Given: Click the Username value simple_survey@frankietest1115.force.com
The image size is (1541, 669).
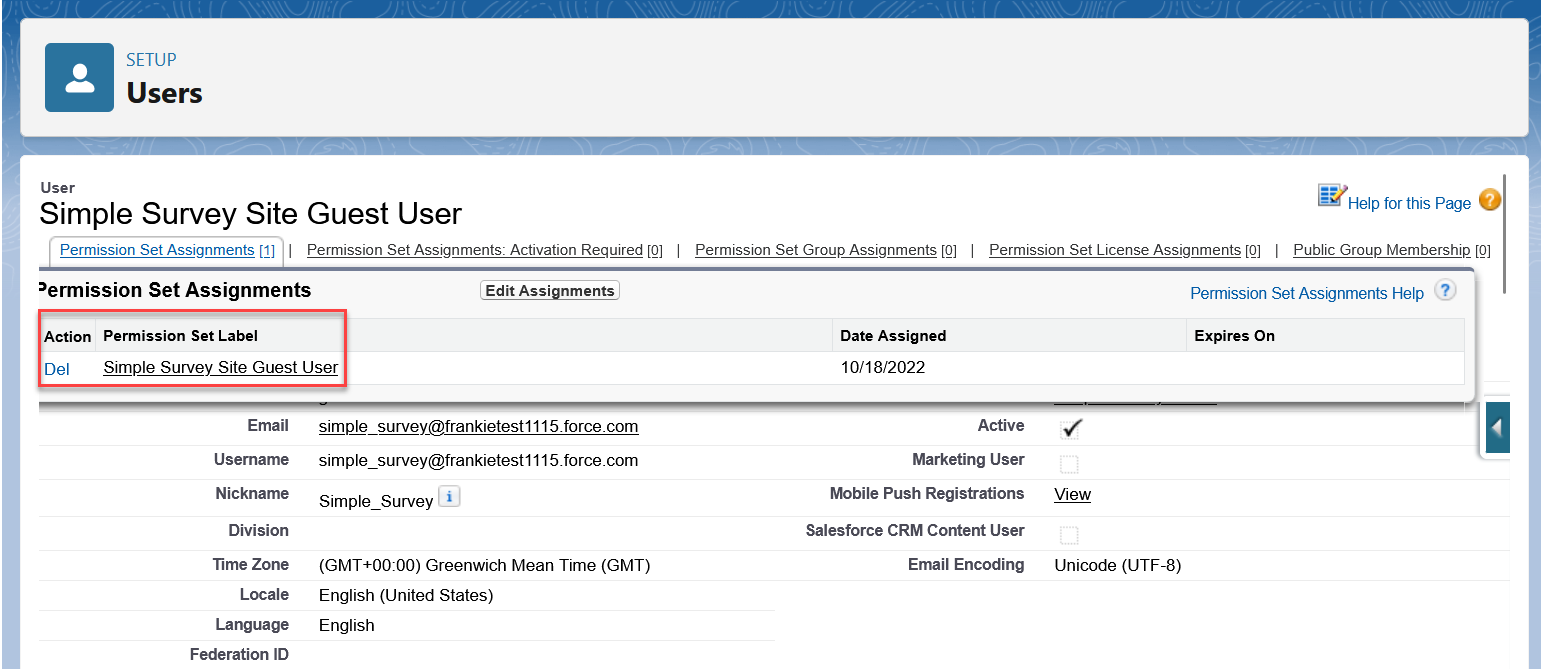Looking at the screenshot, I should pyautogui.click(x=478, y=460).
